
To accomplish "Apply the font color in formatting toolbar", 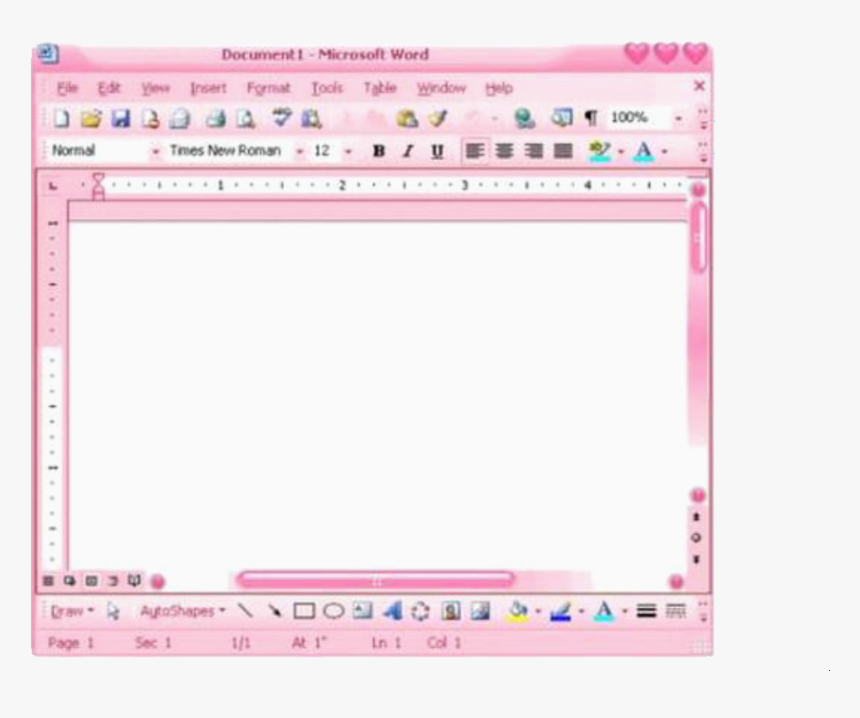I will (x=644, y=151).
